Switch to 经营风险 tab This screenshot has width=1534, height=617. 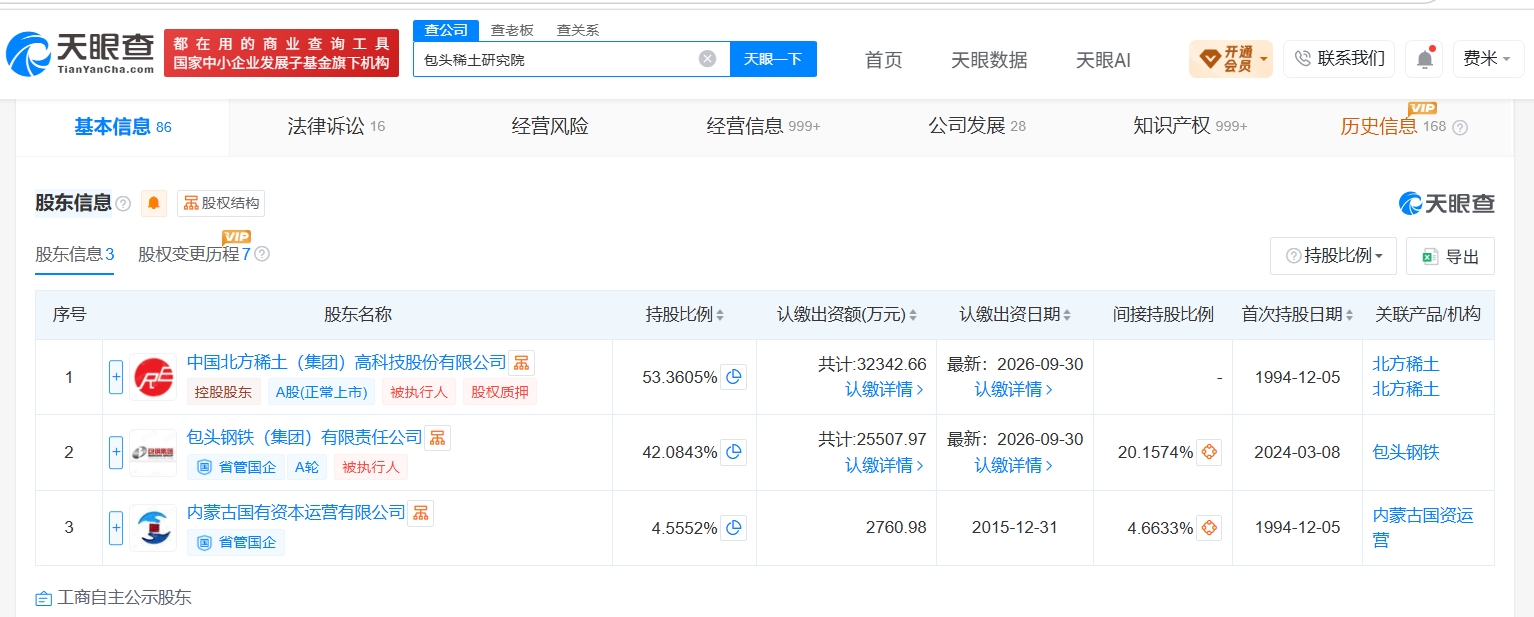(x=550, y=127)
